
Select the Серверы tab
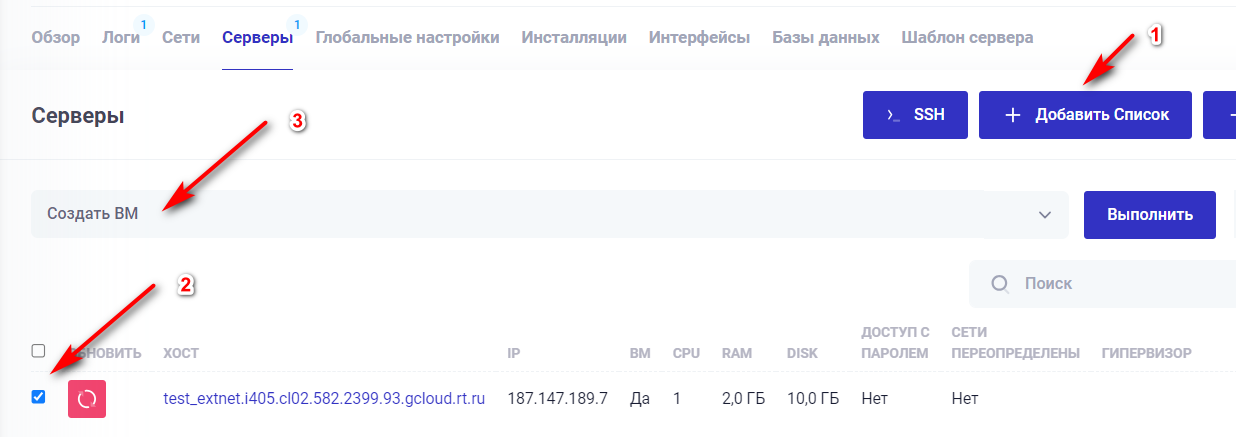[x=257, y=37]
